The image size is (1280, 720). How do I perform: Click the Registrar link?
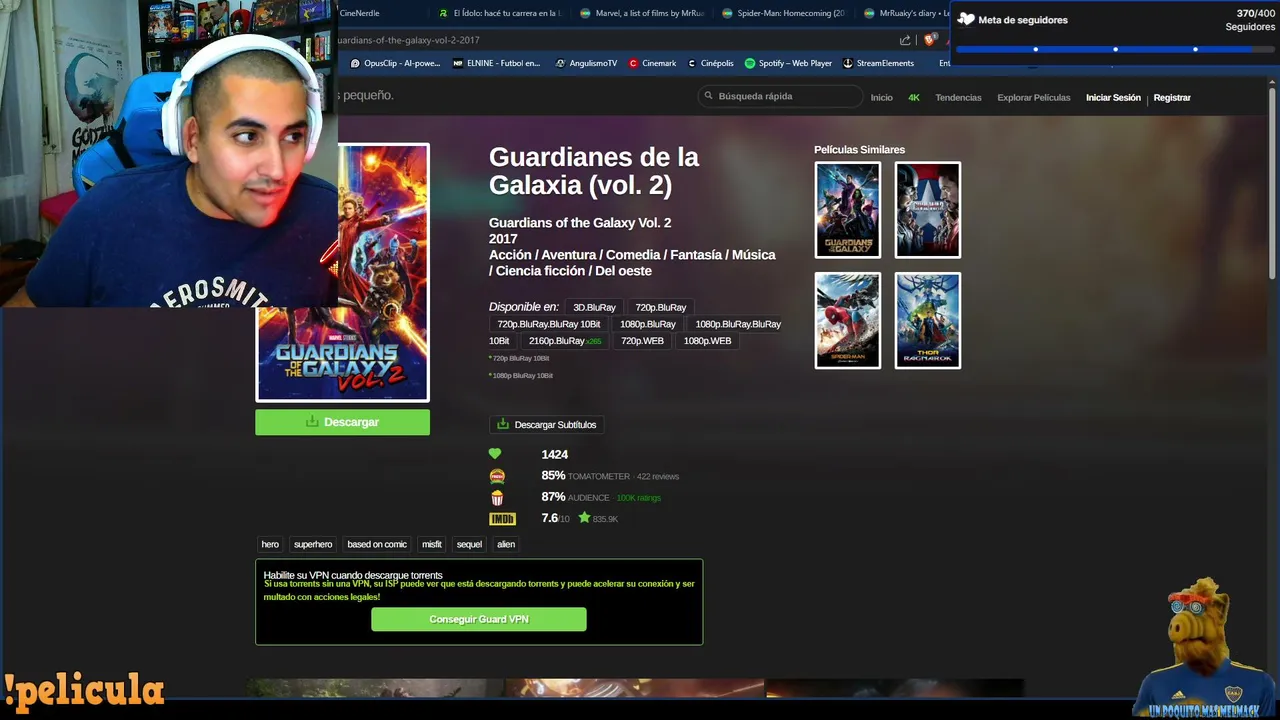[1172, 97]
